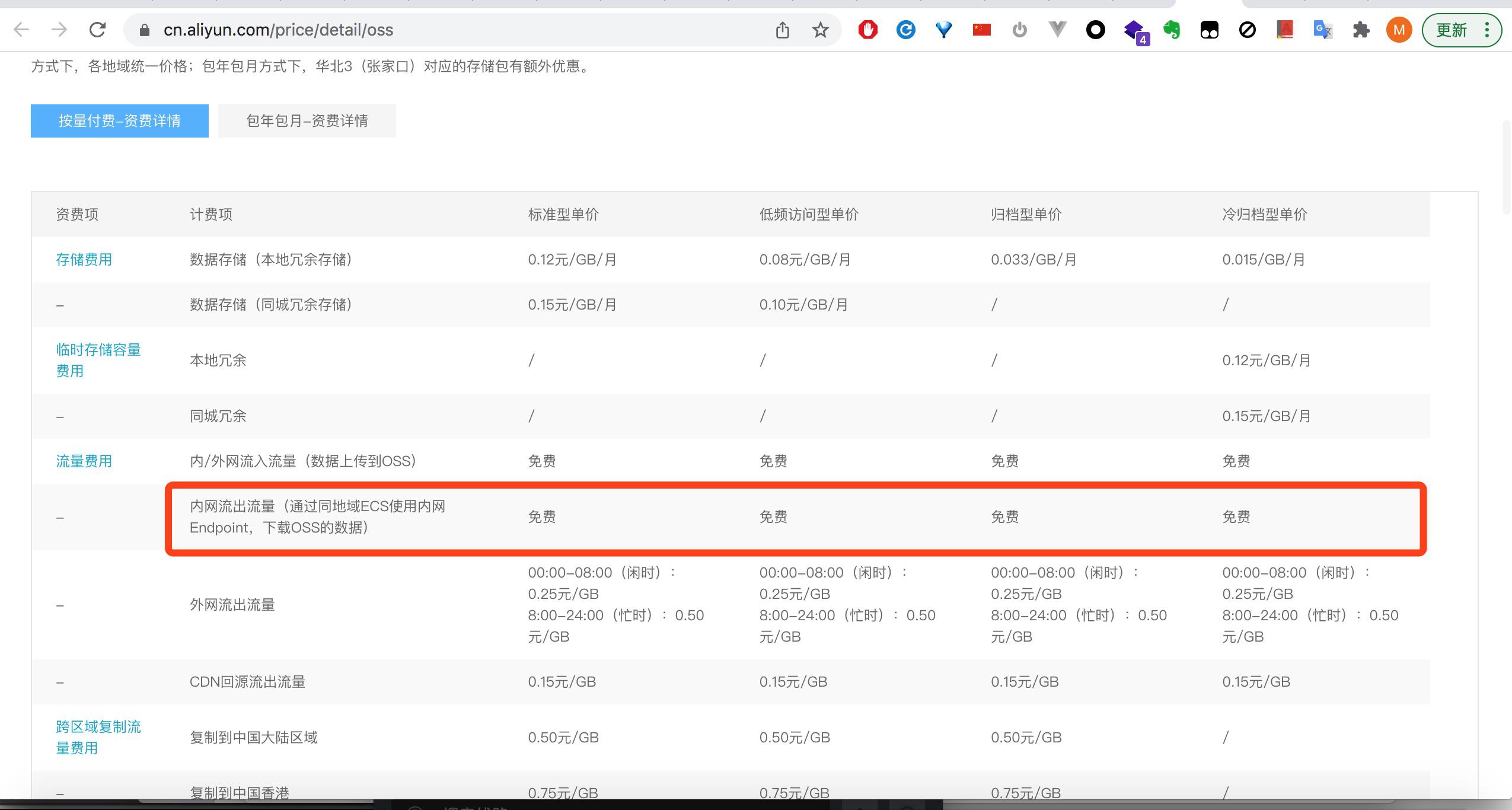Switch to 包年包月-资费详情 tab
1512x810 pixels.
(x=307, y=121)
